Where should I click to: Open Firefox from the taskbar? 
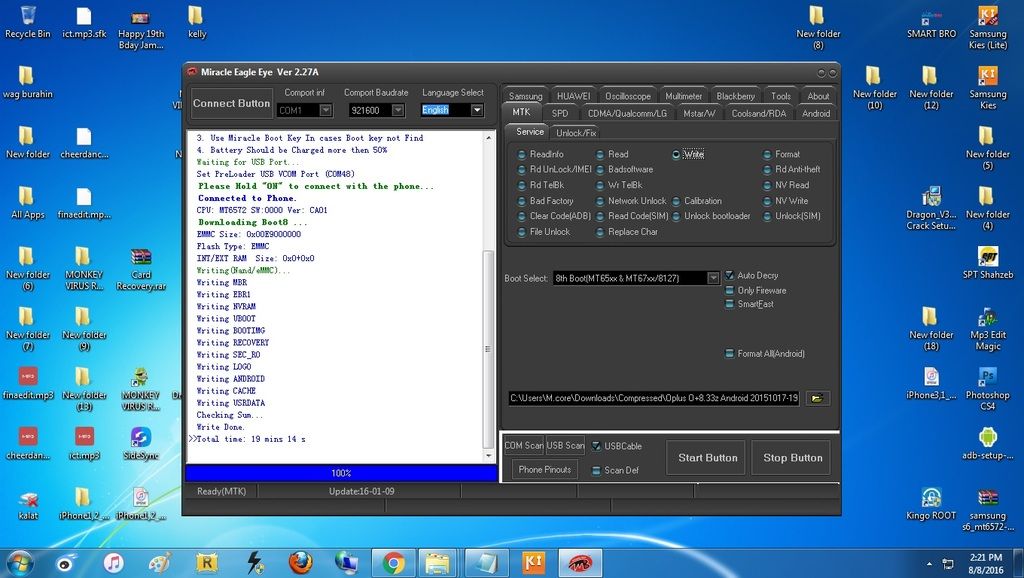(300, 562)
